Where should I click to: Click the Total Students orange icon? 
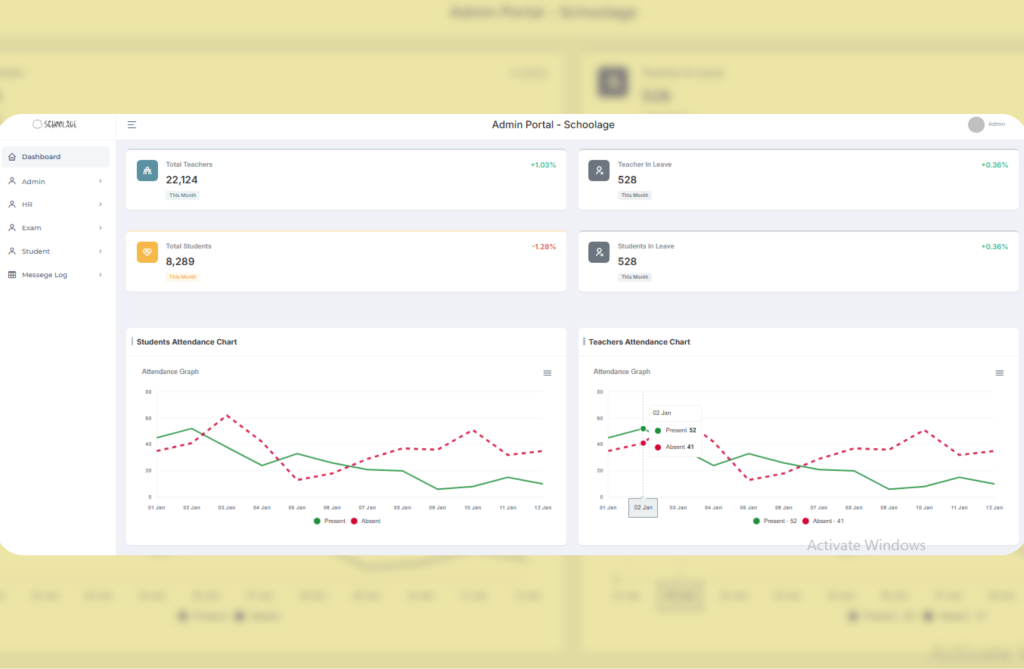(x=147, y=252)
